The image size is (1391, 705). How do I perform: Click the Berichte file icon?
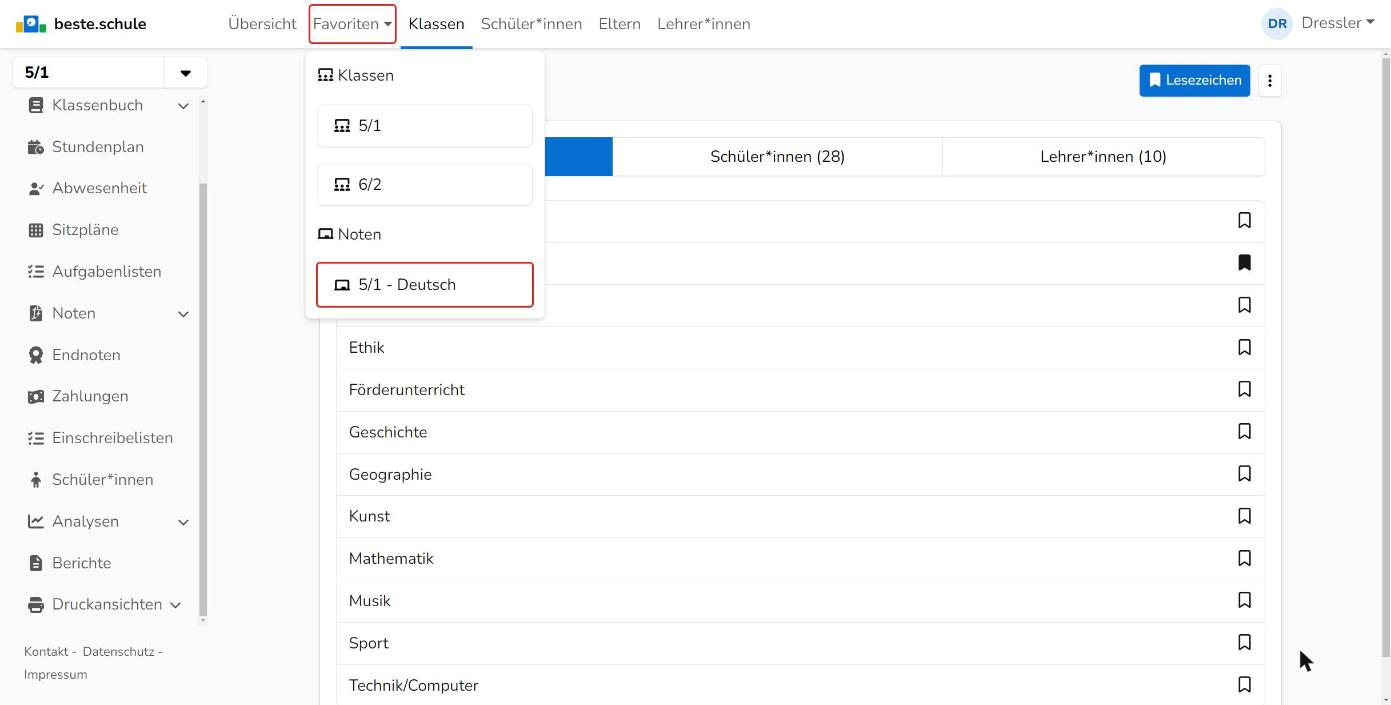click(x=36, y=563)
